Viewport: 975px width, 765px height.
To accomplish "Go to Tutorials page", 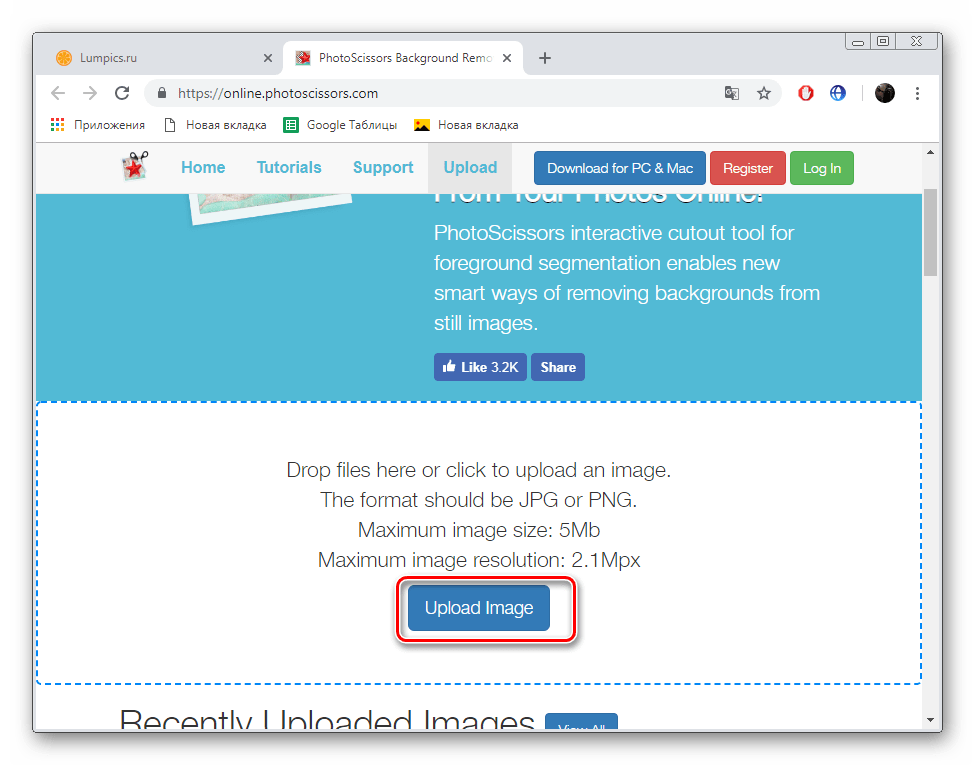I will (289, 167).
